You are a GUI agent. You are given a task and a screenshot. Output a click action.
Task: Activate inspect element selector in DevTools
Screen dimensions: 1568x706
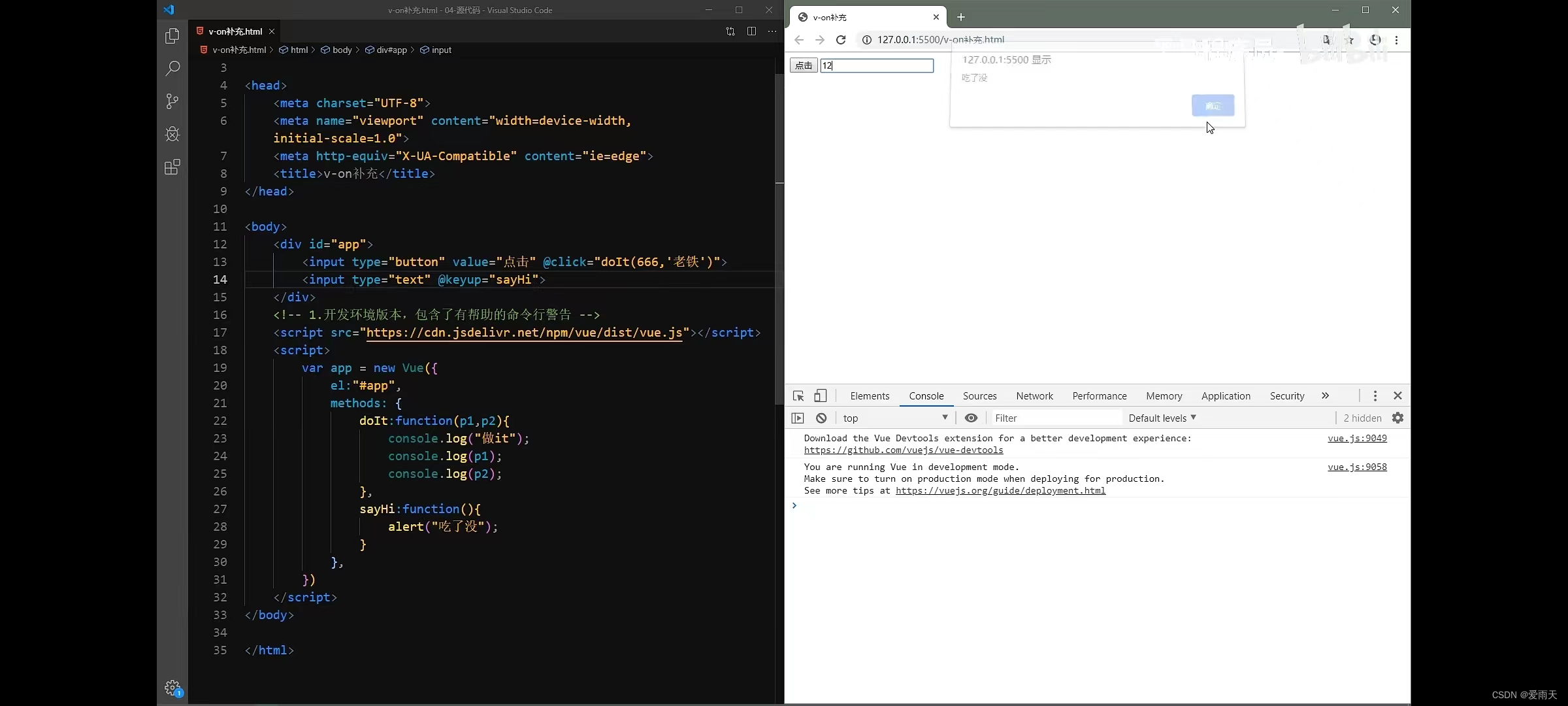pyautogui.click(x=798, y=396)
